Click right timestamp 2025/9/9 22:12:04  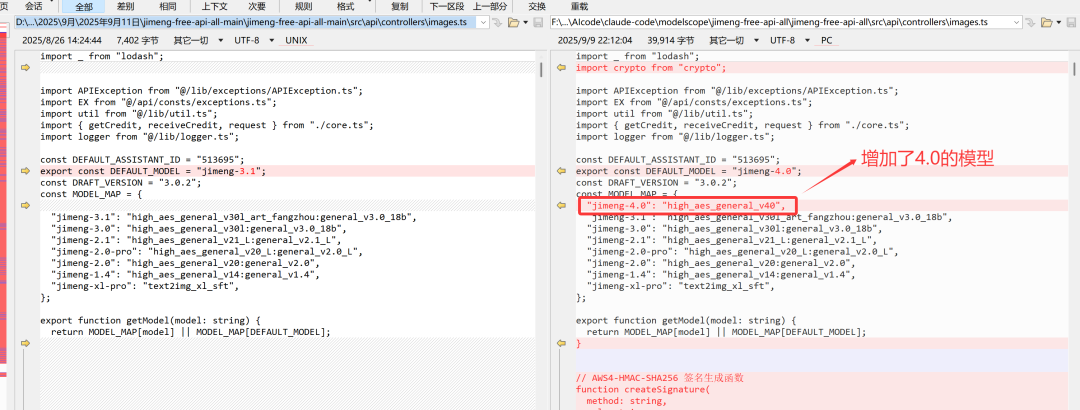595,40
